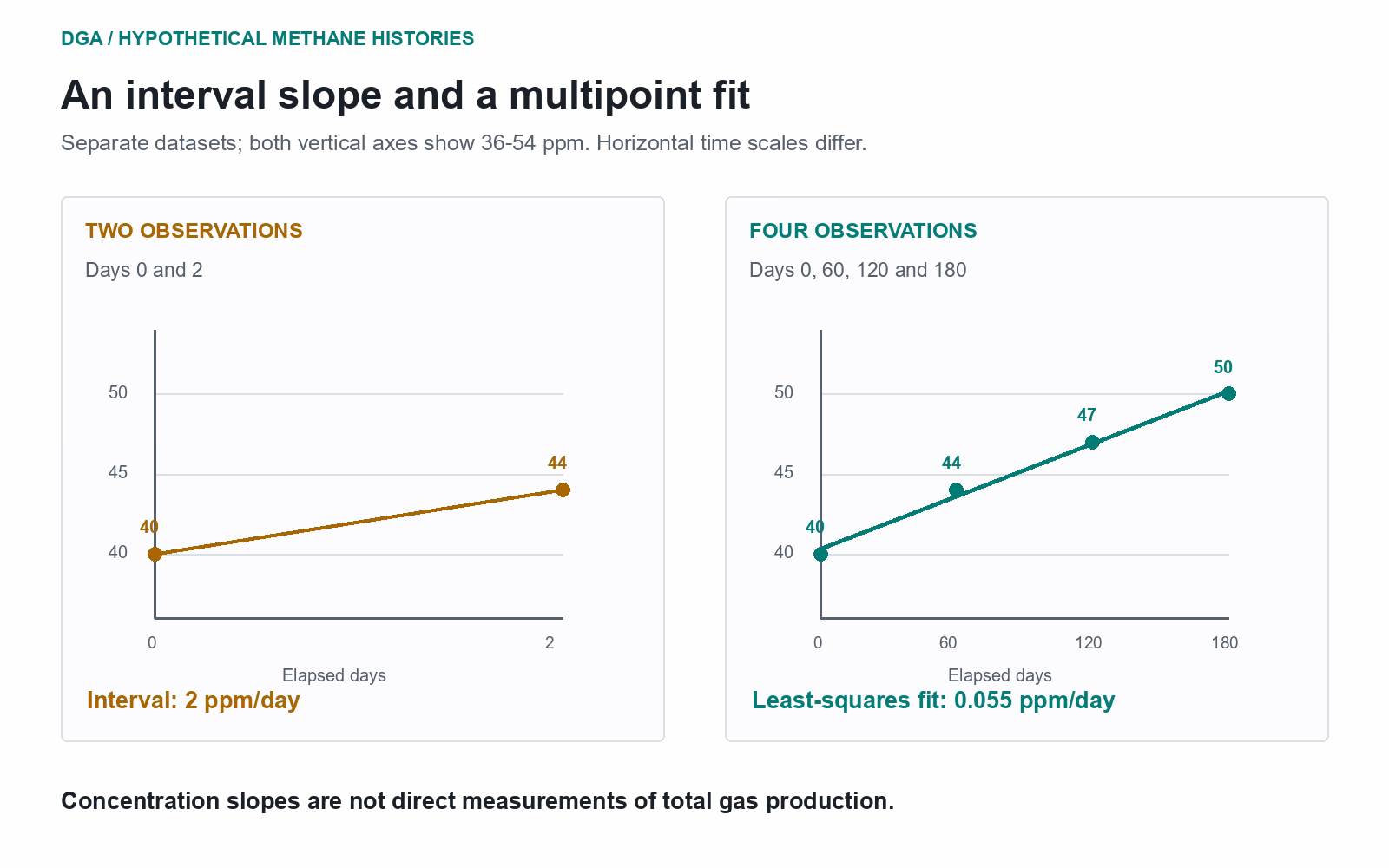Click the teal data point labeled 47
This screenshot has width=1389, height=868.
(x=1092, y=443)
